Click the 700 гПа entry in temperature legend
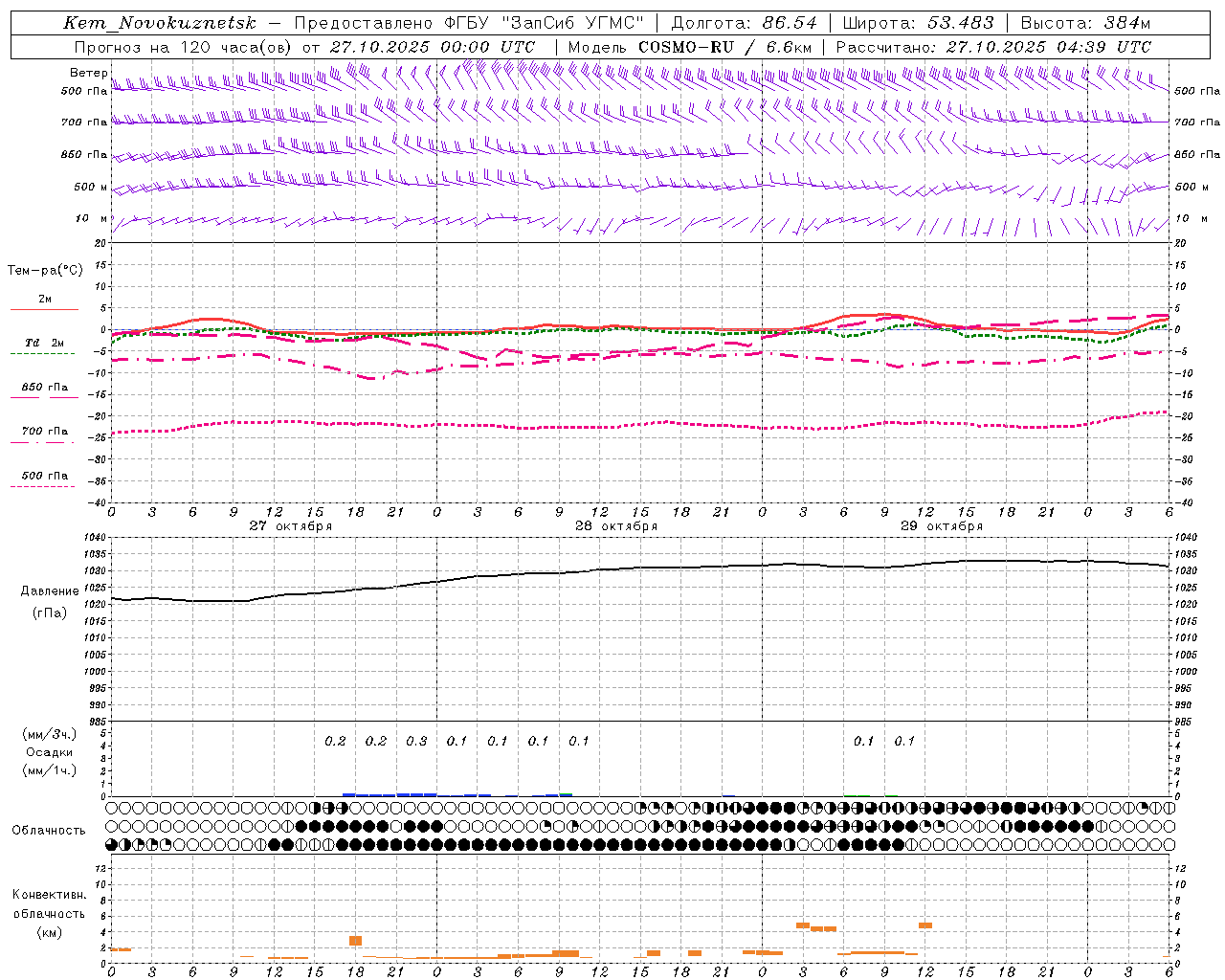This screenshot has width=1225, height=980. coord(44,432)
